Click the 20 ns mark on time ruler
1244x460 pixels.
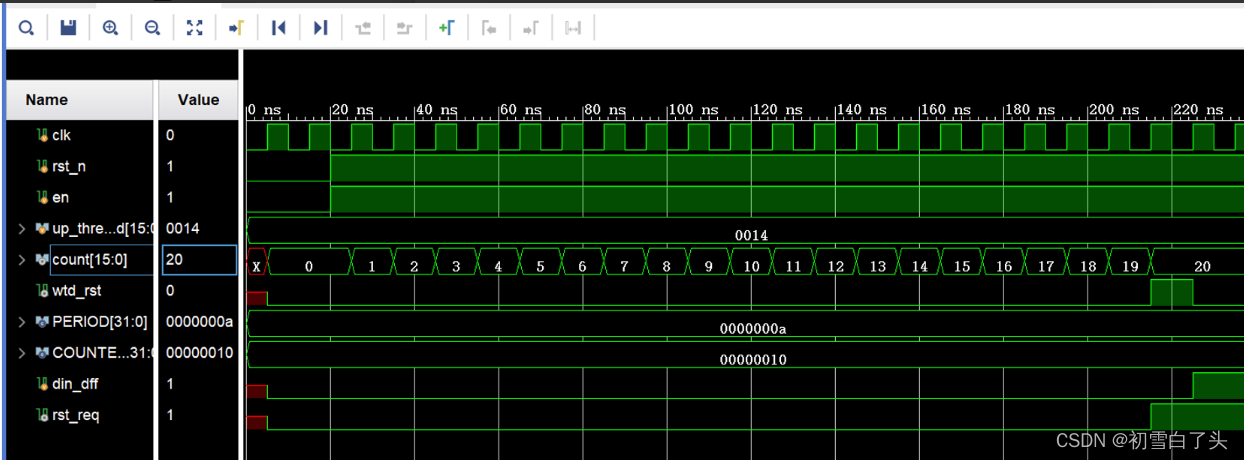[352, 109]
